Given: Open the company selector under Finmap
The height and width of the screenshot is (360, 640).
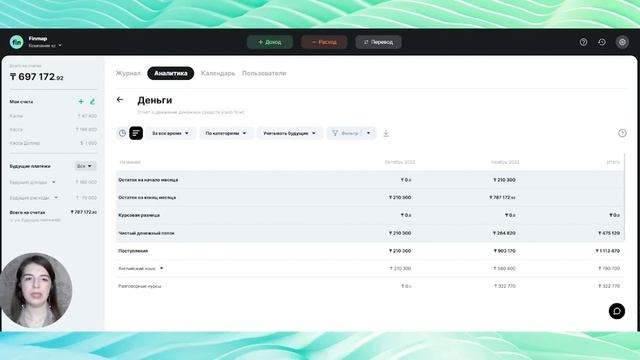Looking at the screenshot, I should [x=45, y=46].
